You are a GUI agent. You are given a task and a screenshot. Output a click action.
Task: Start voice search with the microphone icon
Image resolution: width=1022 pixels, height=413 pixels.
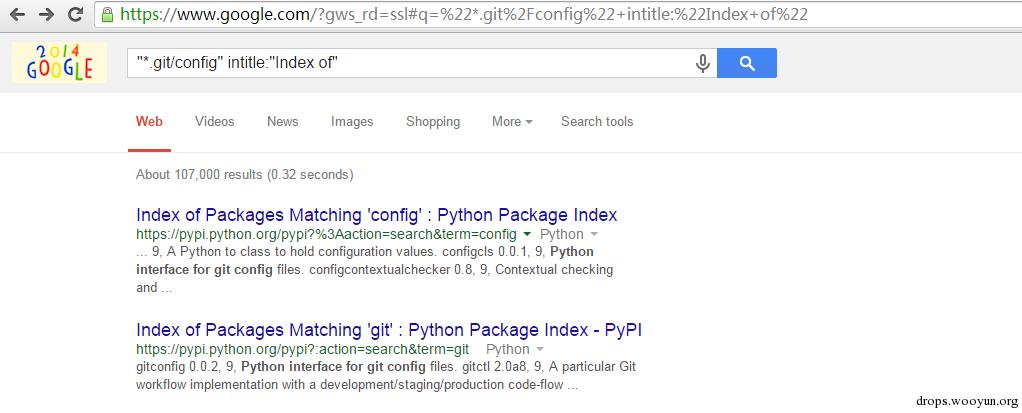703,63
